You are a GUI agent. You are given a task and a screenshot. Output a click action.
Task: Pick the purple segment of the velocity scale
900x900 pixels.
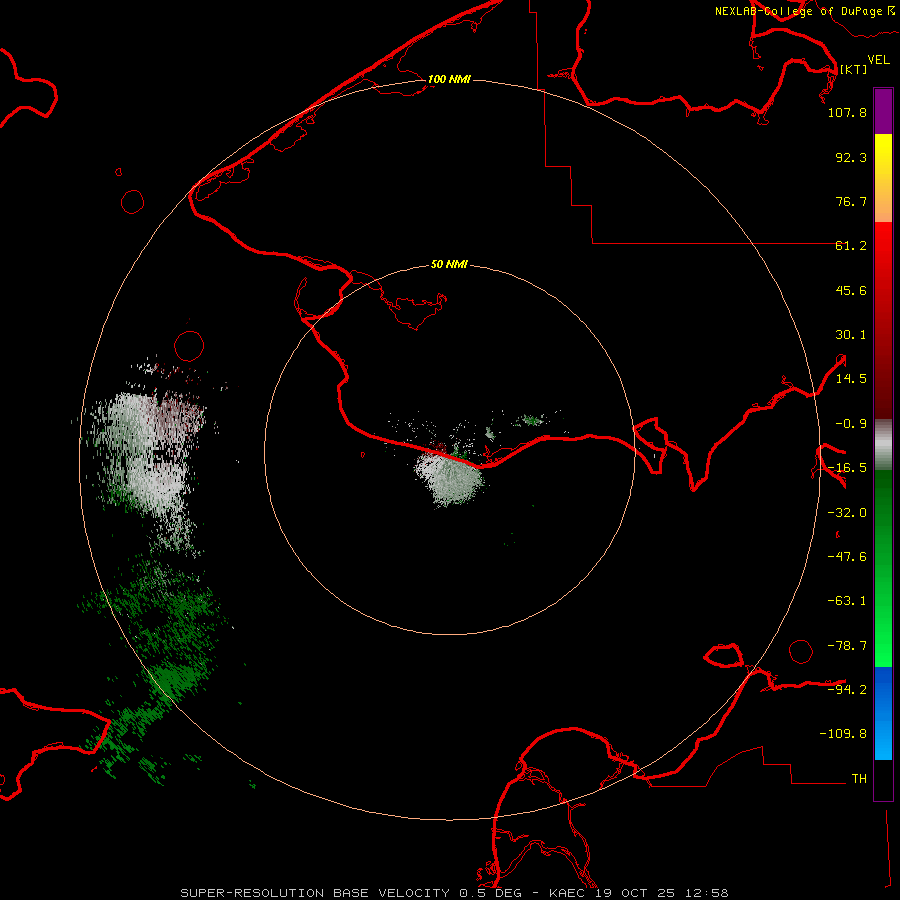883,111
